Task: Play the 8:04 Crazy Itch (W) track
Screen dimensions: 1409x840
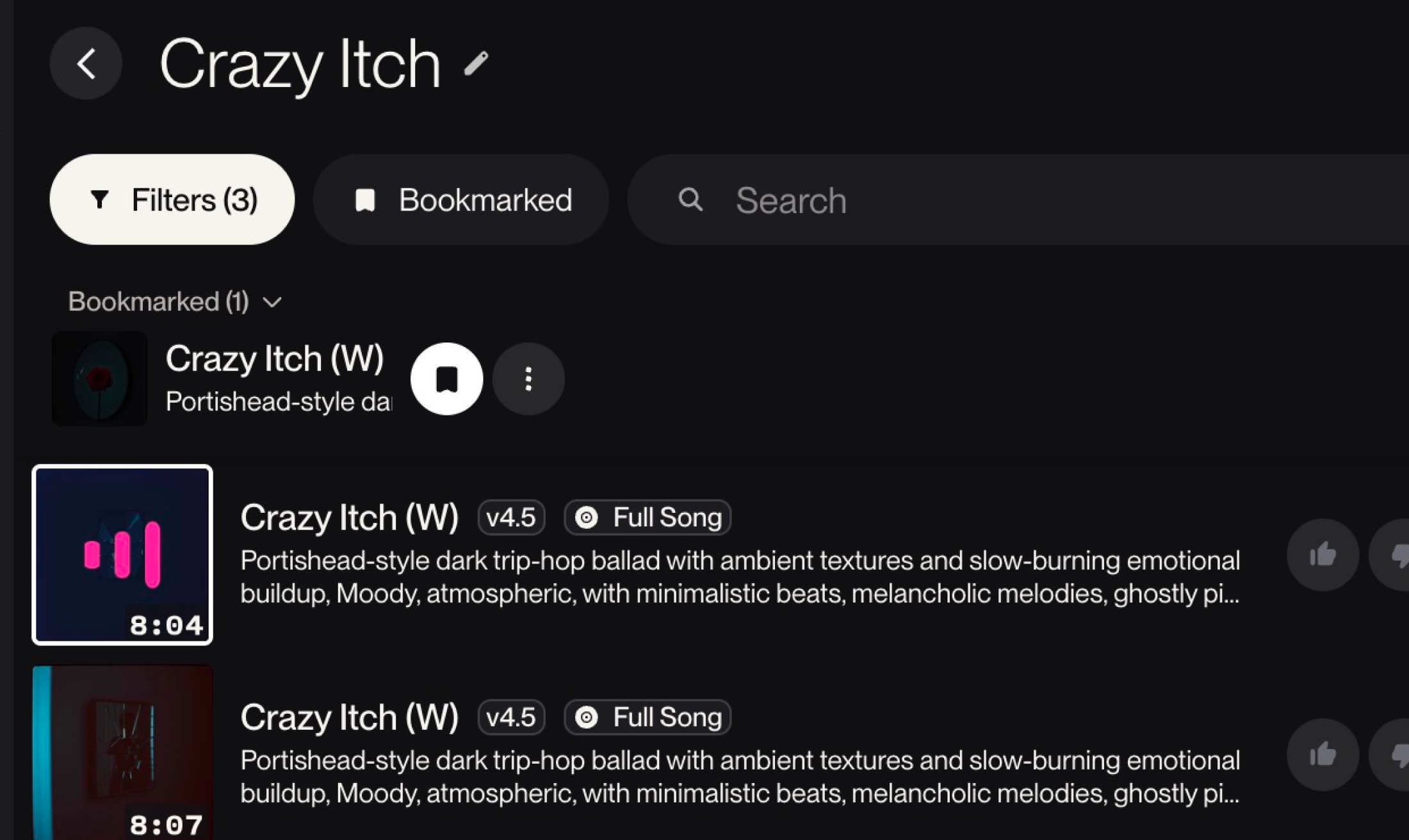Action: point(122,554)
